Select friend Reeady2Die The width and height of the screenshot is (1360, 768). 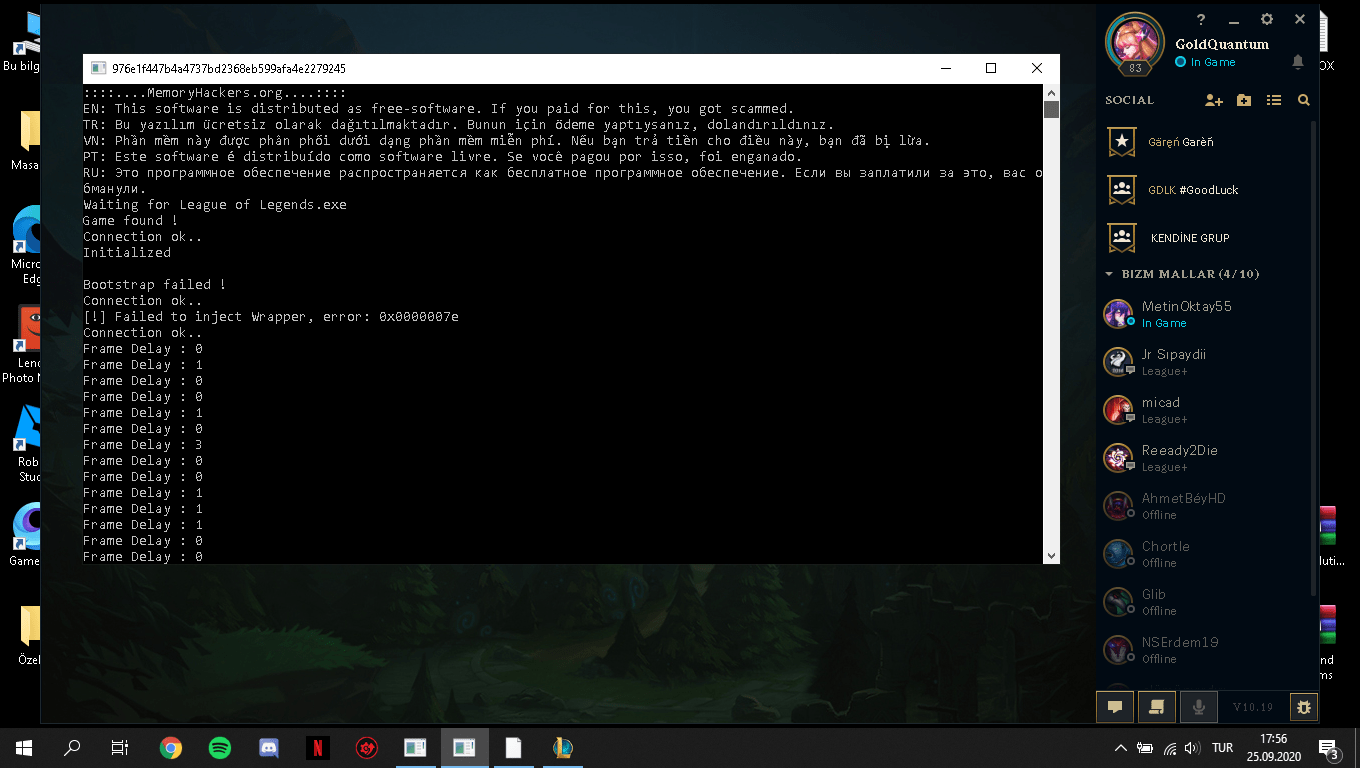click(1204, 458)
